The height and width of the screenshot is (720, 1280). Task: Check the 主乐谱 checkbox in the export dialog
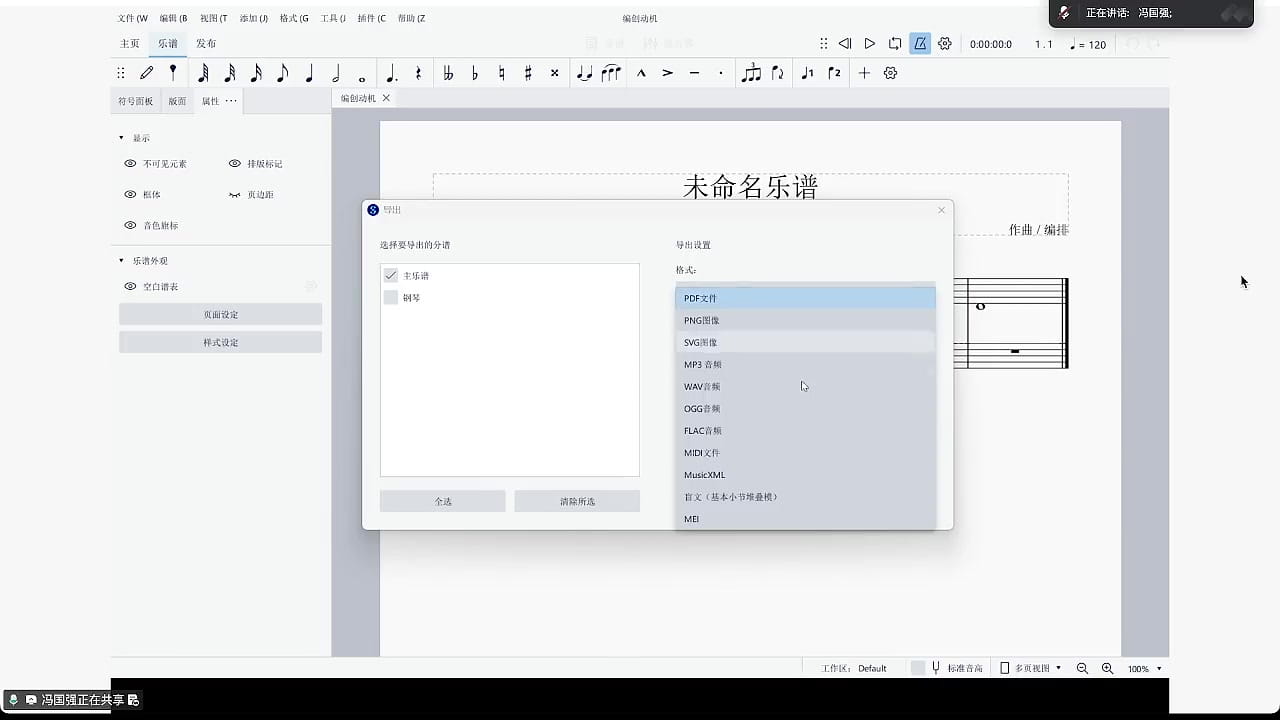pos(391,275)
